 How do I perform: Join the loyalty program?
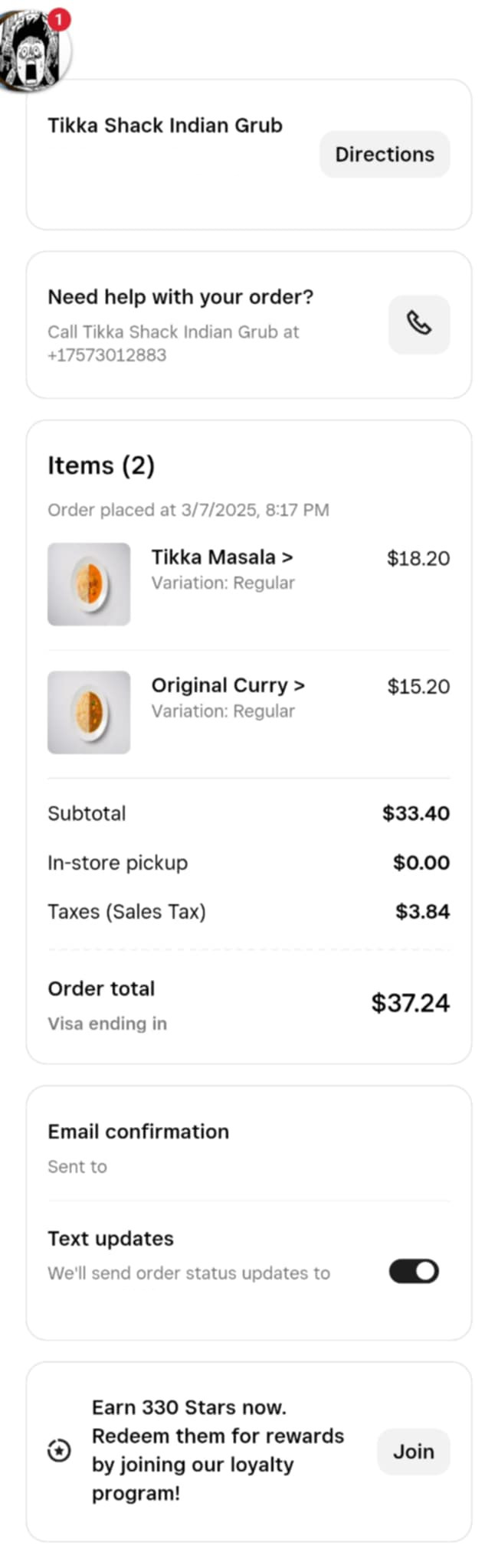414,1451
